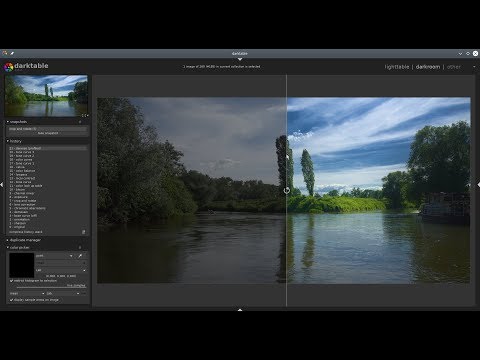The height and width of the screenshot is (360, 480).
Task: Select history item 17 - tone curve 1
Action: point(48,163)
